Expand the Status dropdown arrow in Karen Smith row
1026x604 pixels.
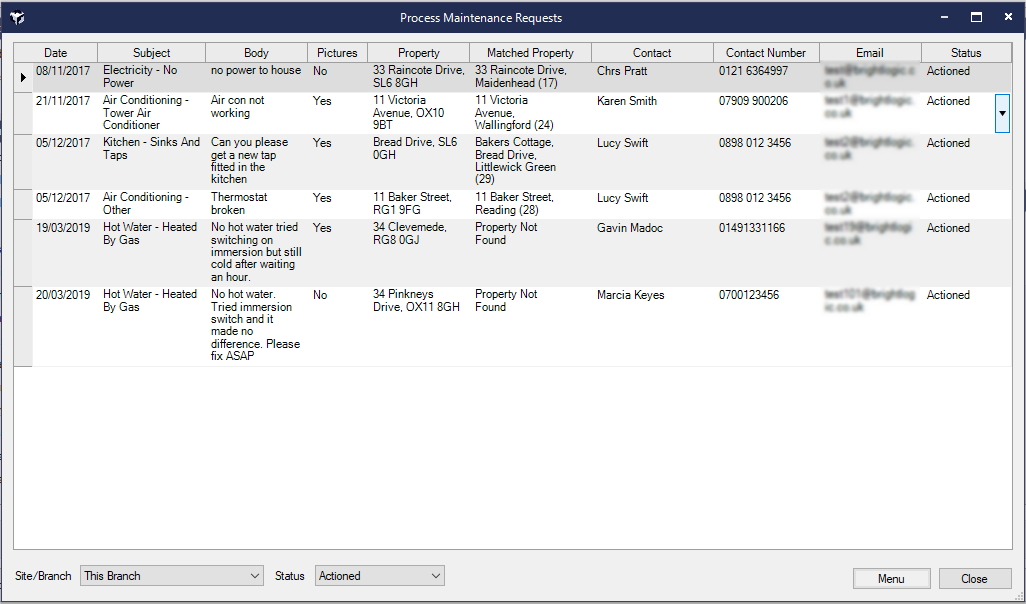(1002, 114)
